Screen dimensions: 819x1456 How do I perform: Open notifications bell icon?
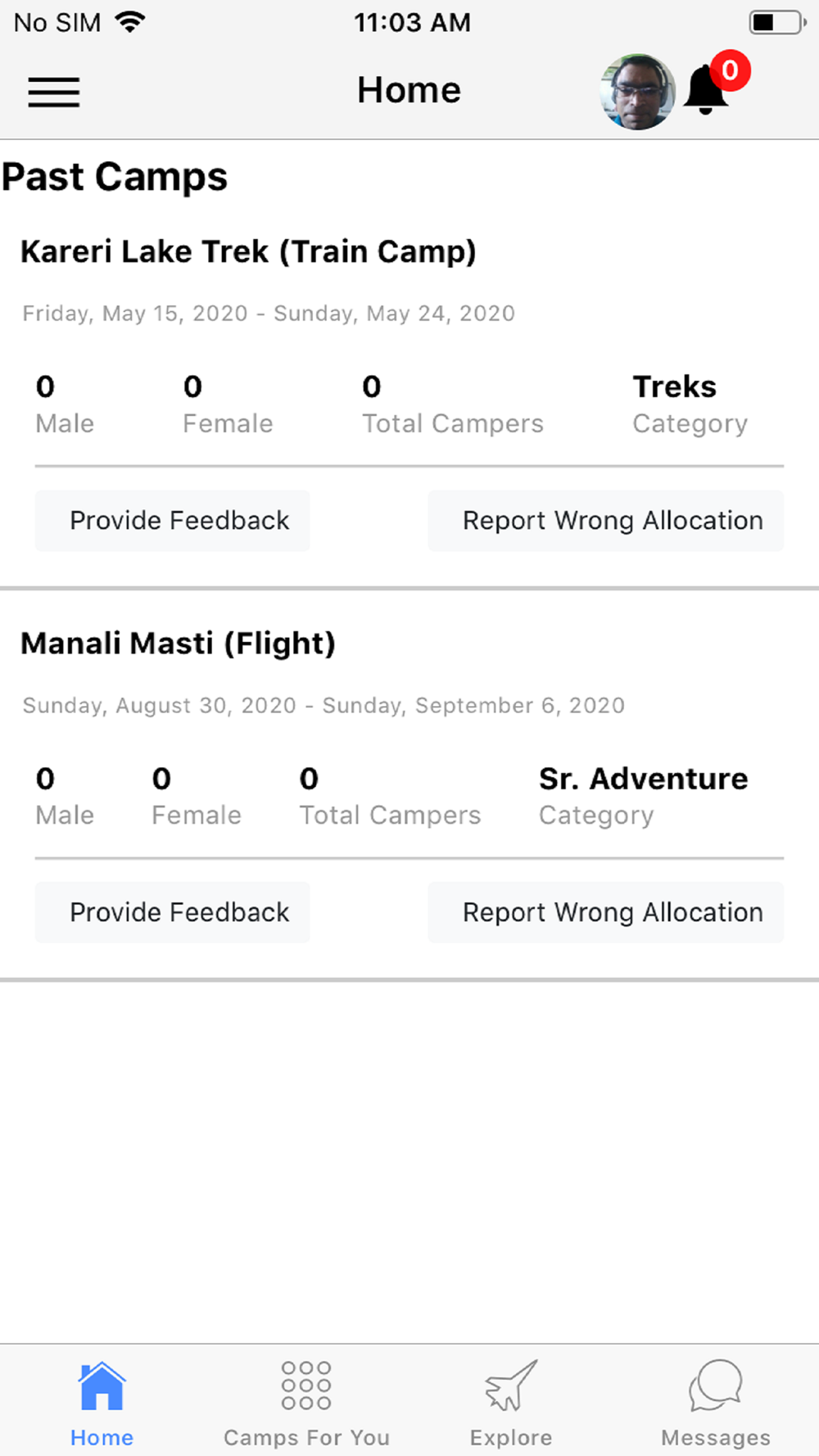point(704,92)
